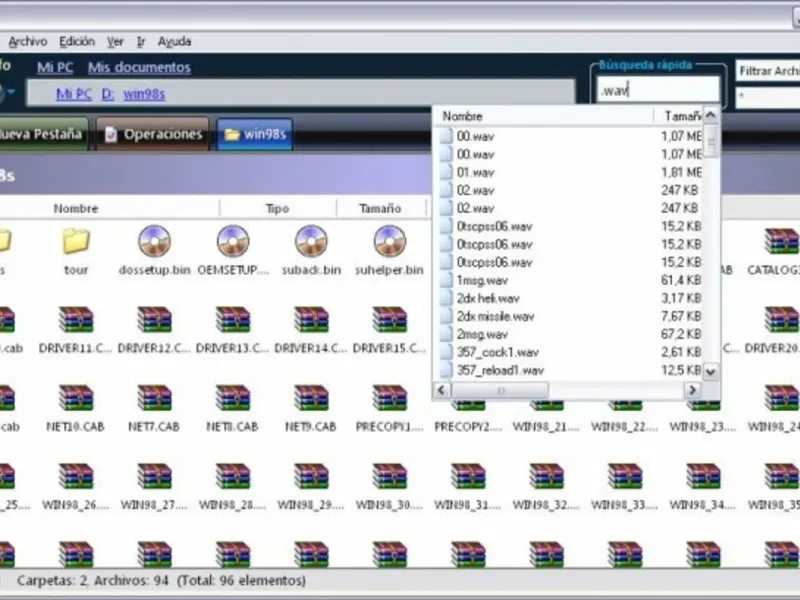Sort search results by Nombre header
This screenshot has width=800, height=600.
coord(543,116)
